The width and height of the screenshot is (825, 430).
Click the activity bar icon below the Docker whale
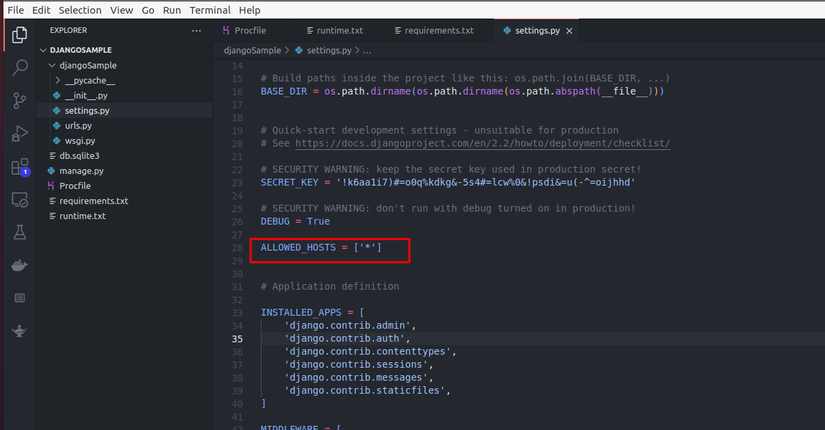[19, 298]
